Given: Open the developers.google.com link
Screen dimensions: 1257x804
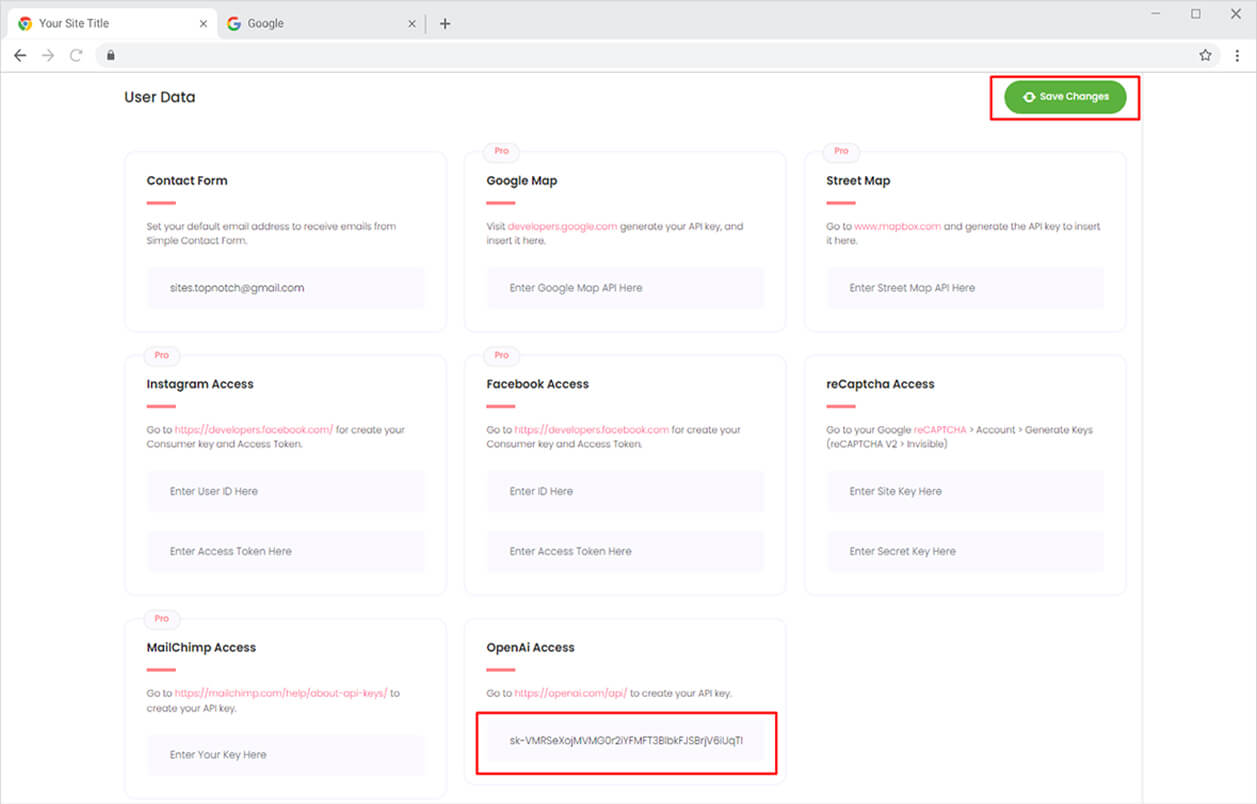Looking at the screenshot, I should point(562,227).
